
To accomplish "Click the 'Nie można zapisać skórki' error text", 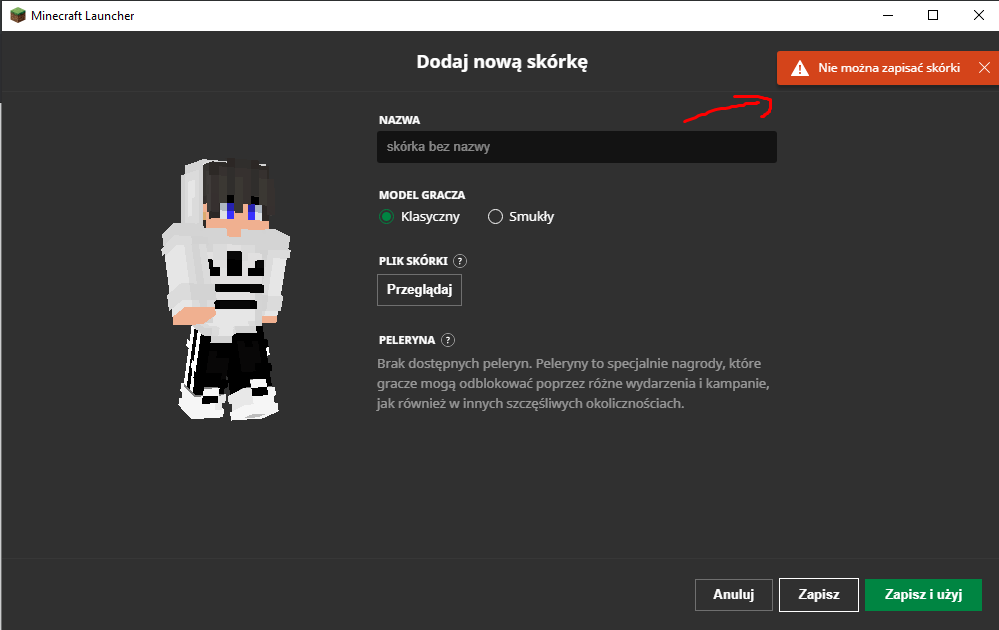I will tap(889, 68).
